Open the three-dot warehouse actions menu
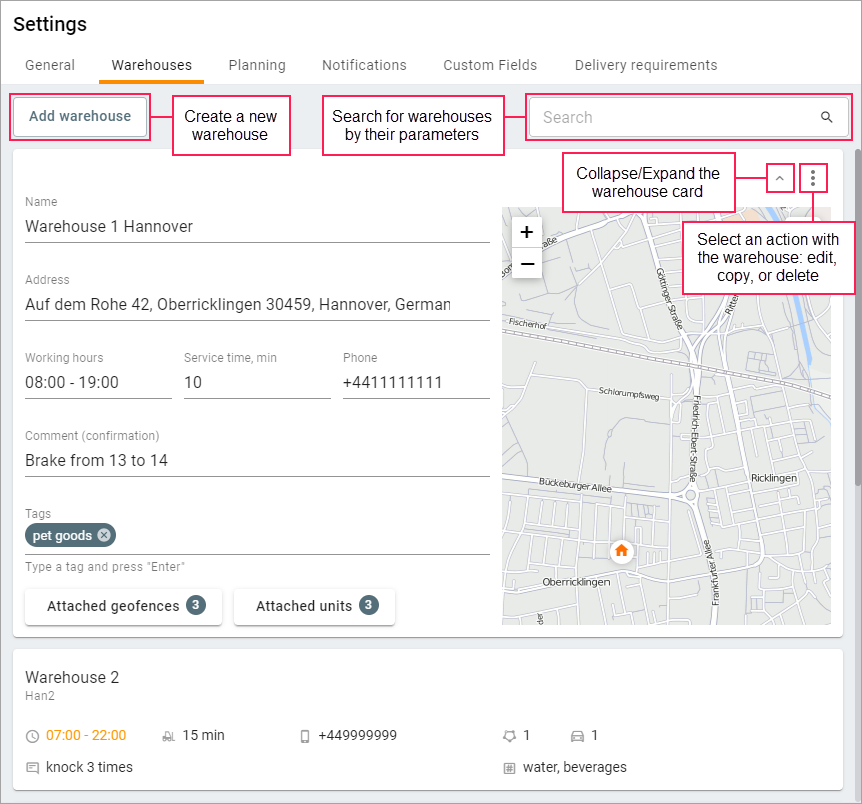Image resolution: width=862 pixels, height=804 pixels. (813, 178)
